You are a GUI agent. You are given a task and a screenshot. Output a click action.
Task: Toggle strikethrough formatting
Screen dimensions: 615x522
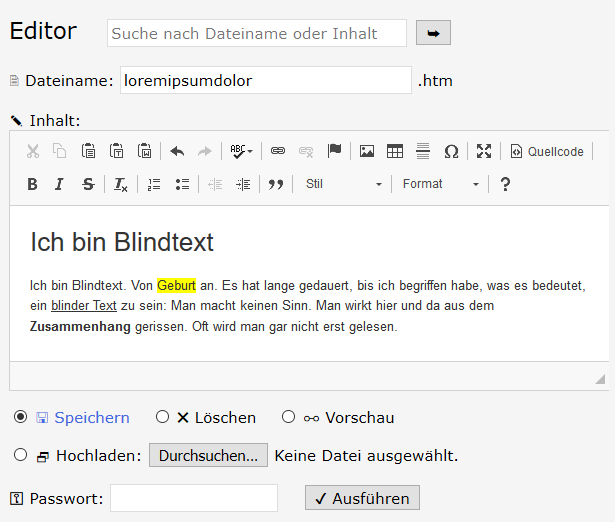[x=88, y=184]
